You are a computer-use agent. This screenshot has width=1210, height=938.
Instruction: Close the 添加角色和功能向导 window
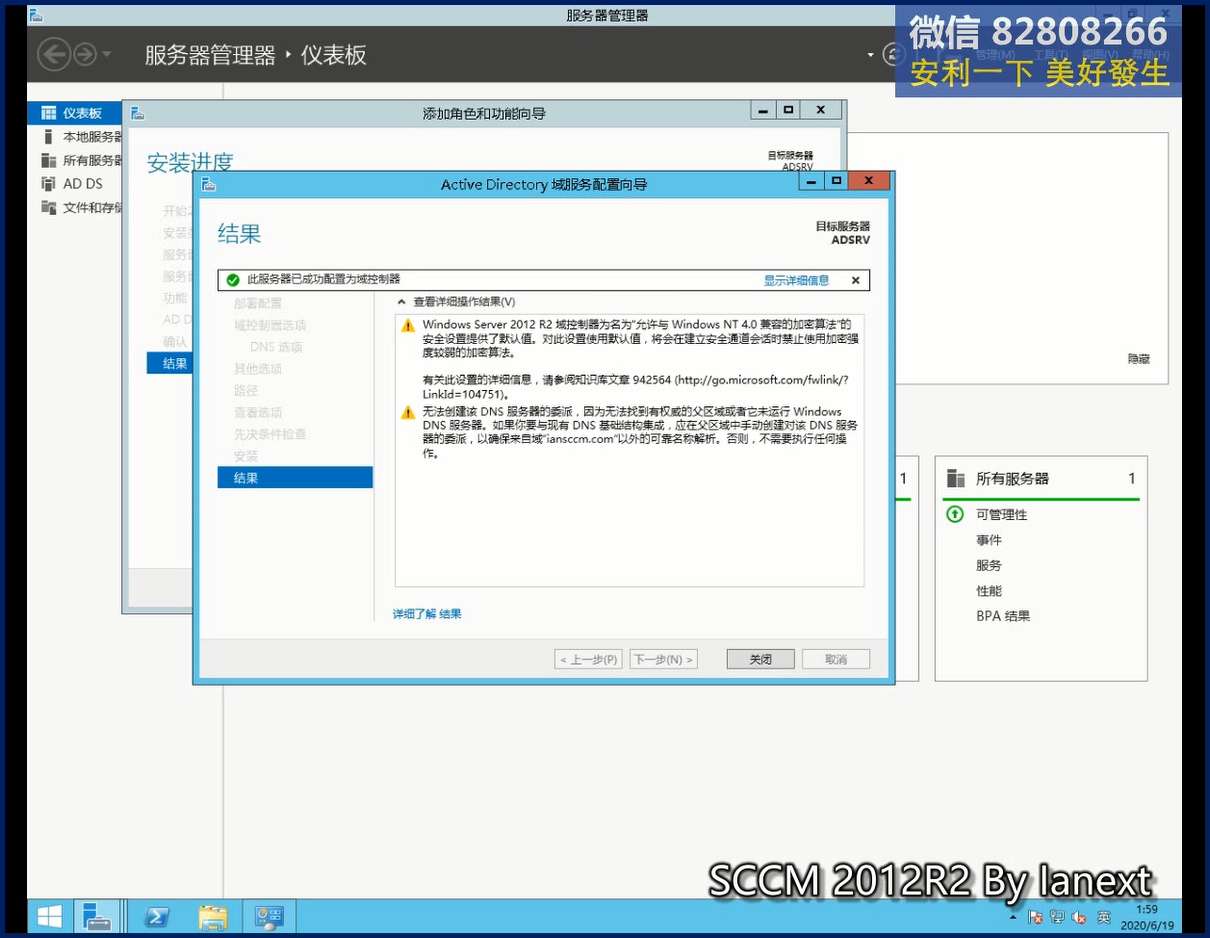click(x=821, y=110)
